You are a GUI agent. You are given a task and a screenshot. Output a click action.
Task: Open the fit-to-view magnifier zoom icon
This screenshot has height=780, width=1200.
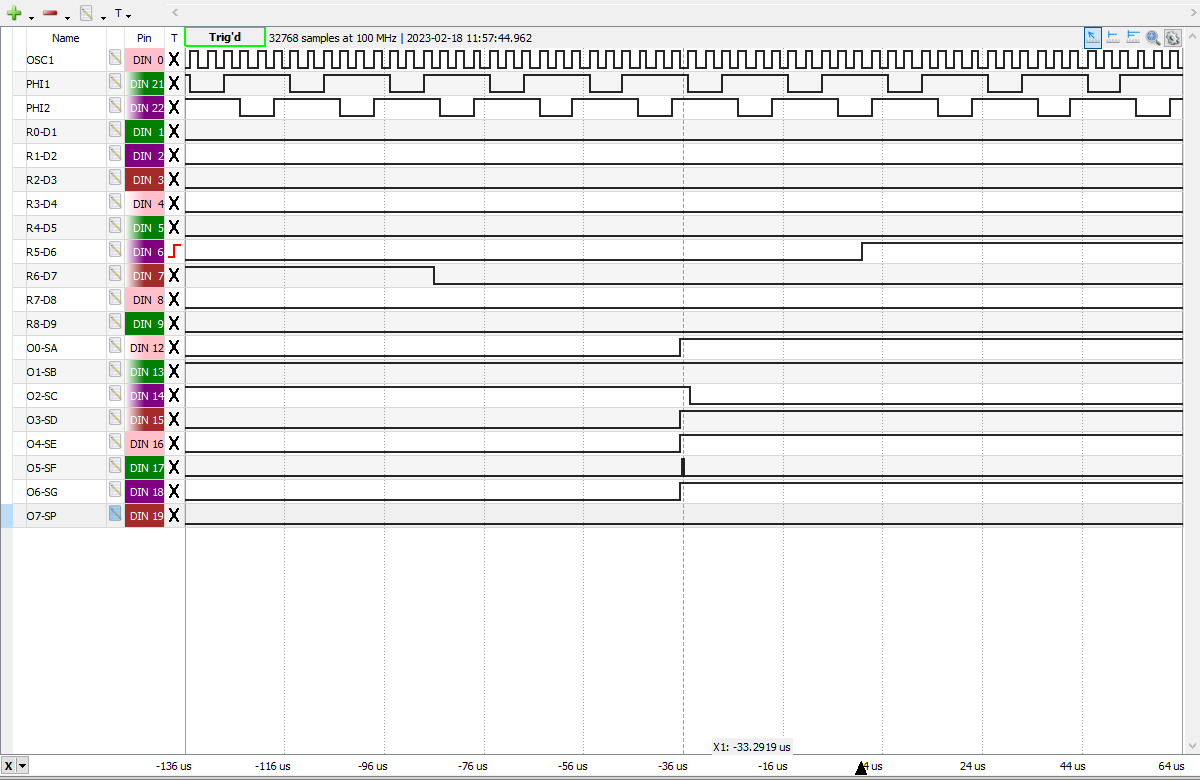[1153, 37]
